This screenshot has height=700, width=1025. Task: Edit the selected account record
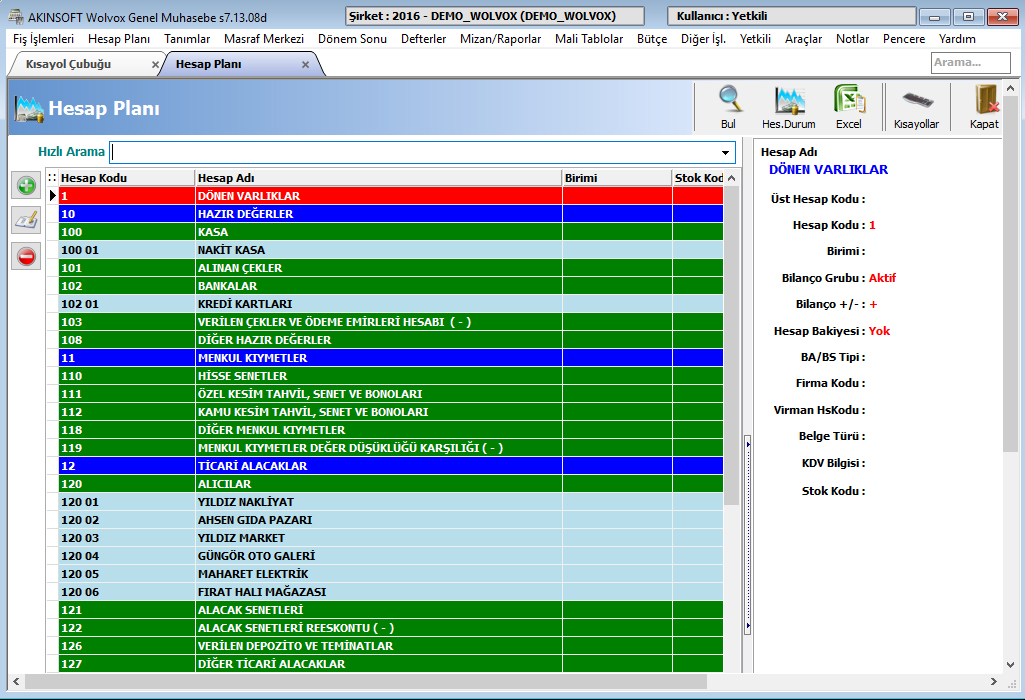coord(26,221)
